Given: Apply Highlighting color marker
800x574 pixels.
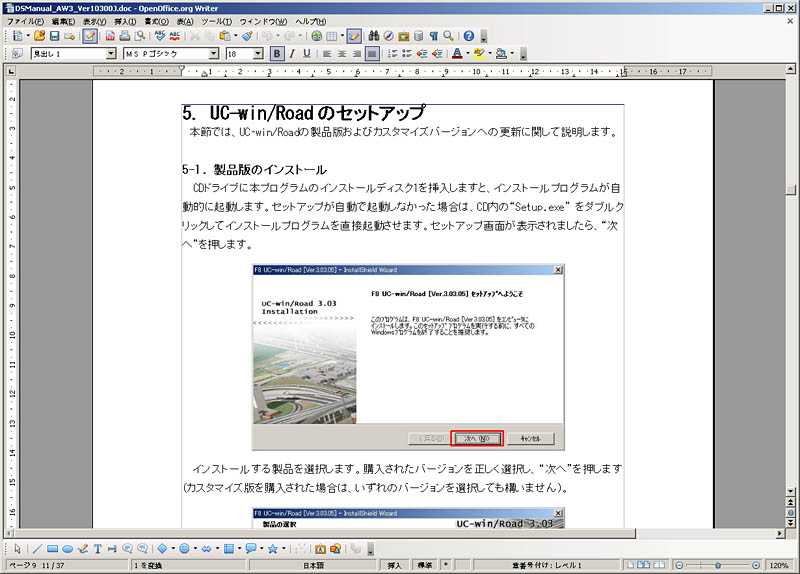Looking at the screenshot, I should pos(479,54).
